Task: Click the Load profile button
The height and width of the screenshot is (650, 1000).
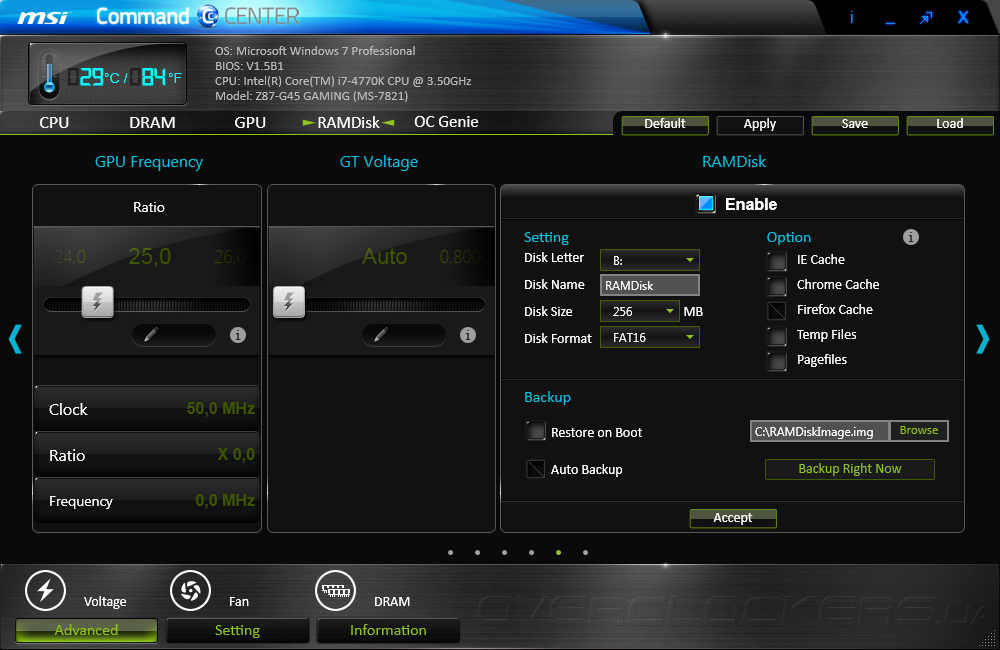Action: click(x=950, y=124)
